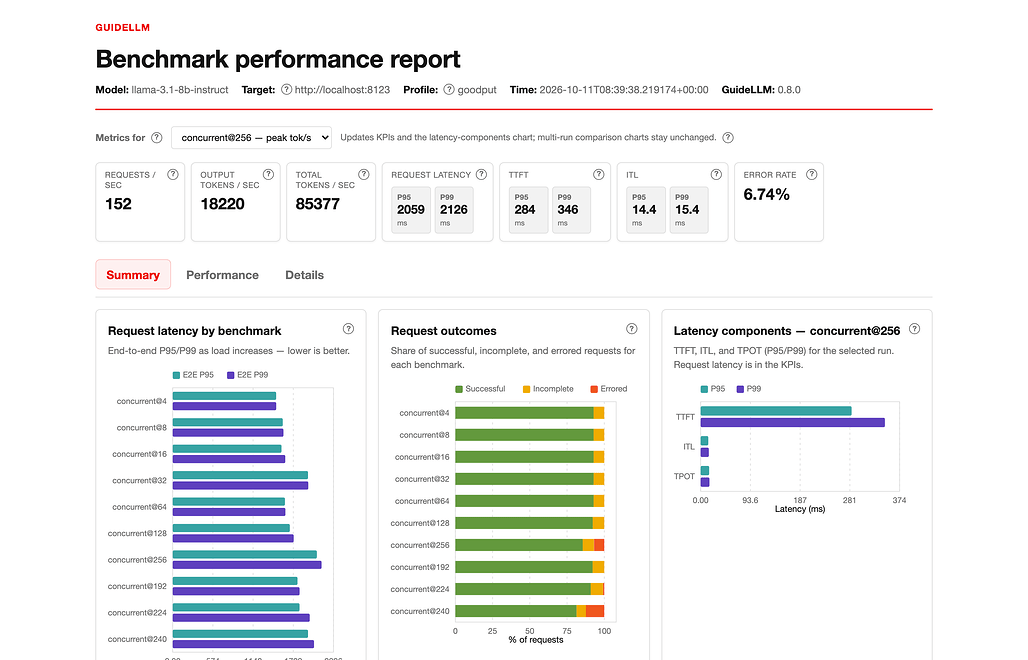
Task: Click the 18220 output tokens value
Action: coord(222,204)
